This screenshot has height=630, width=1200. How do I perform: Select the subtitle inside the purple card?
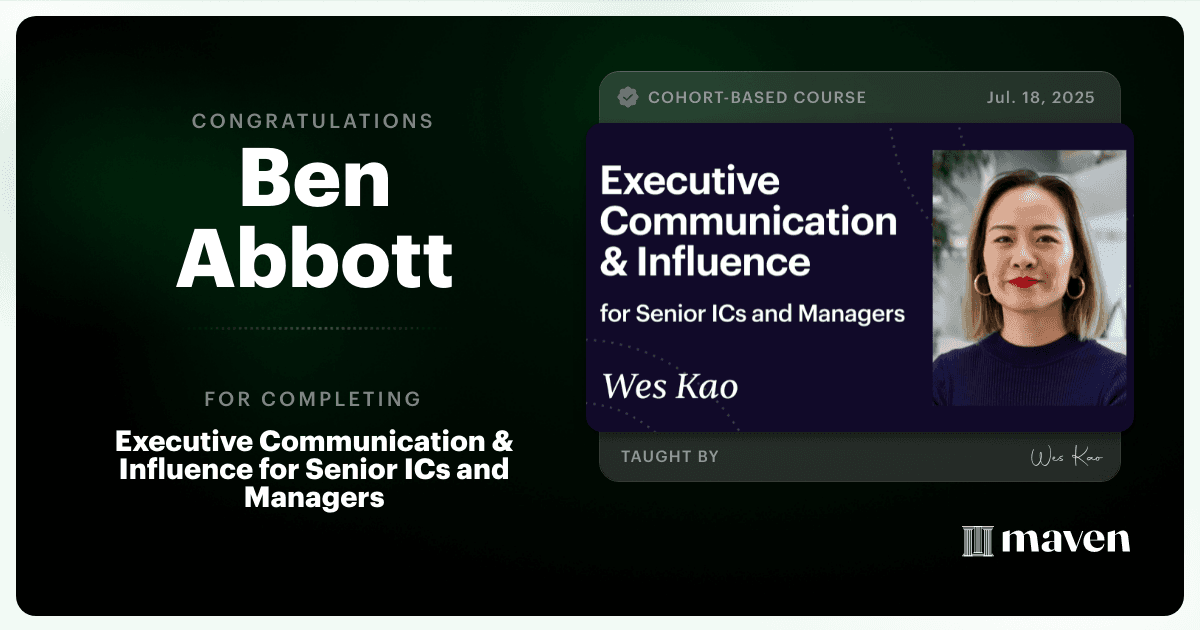(x=752, y=314)
